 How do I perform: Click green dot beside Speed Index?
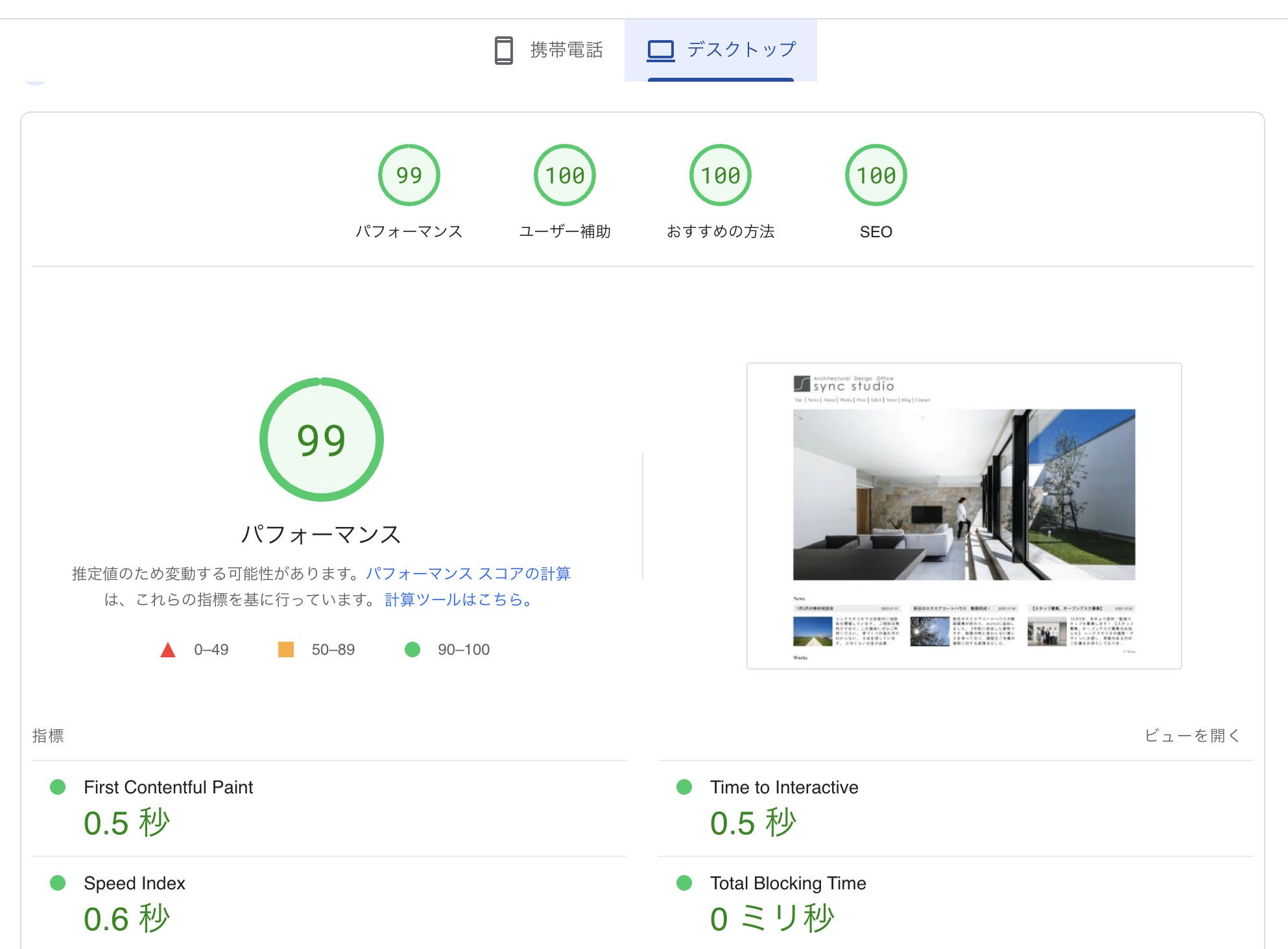(58, 883)
